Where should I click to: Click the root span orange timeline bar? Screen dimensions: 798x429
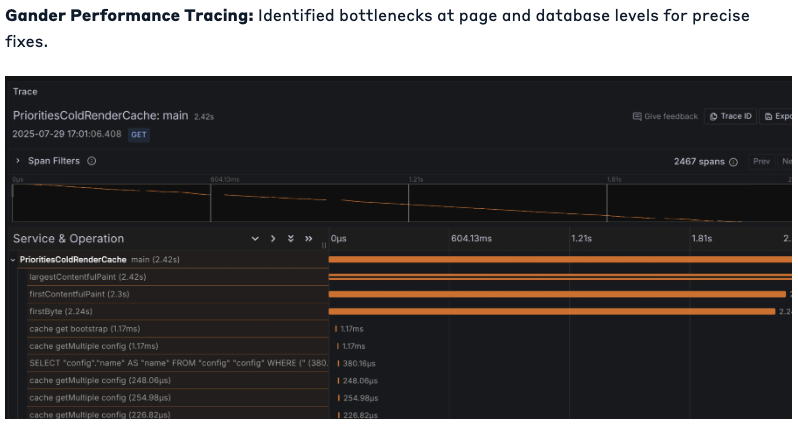tap(560, 260)
